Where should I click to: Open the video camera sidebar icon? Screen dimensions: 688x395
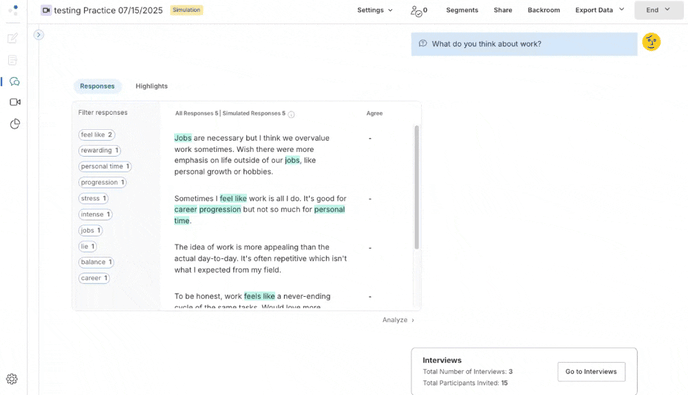tap(15, 102)
